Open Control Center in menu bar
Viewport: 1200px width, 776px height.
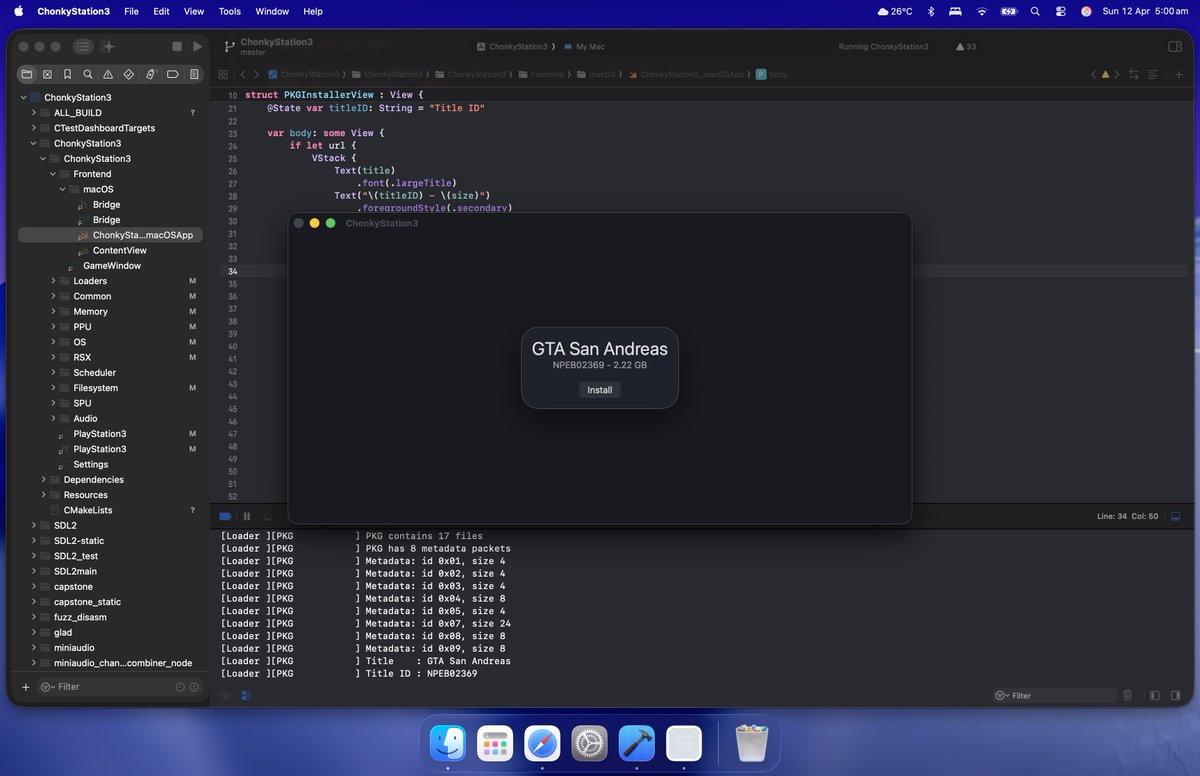pos(1060,11)
